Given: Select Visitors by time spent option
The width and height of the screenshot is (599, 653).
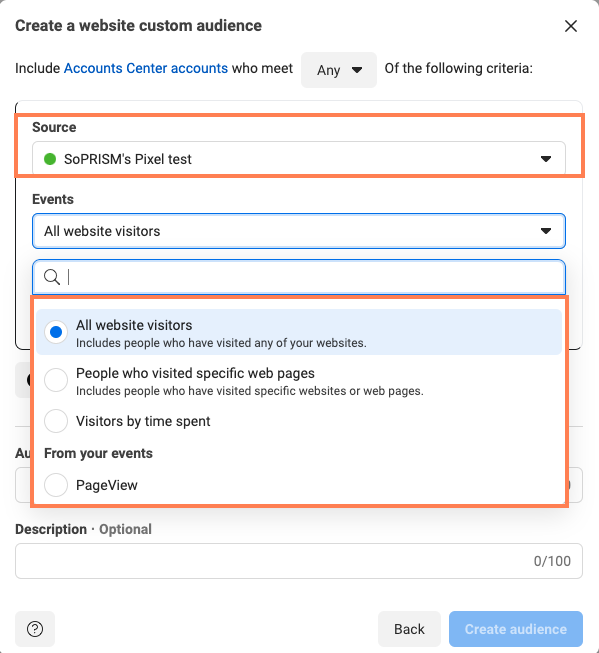Looking at the screenshot, I should 56,421.
